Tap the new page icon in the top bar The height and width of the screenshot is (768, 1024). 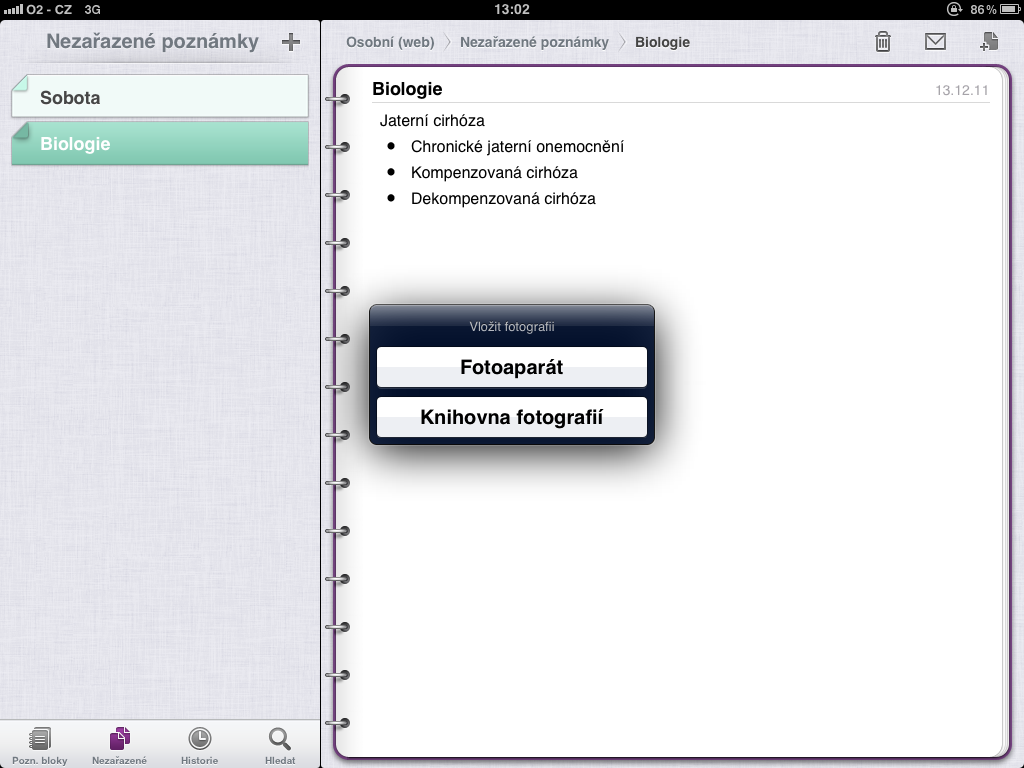click(x=989, y=41)
